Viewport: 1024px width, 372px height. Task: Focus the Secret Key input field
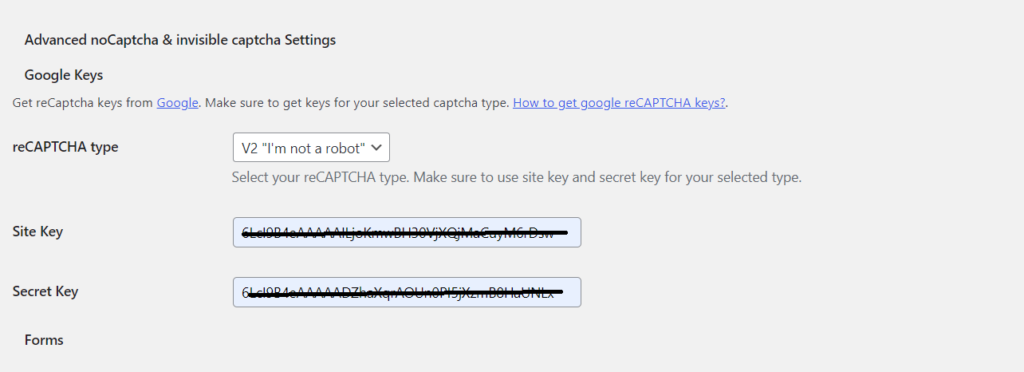point(407,292)
